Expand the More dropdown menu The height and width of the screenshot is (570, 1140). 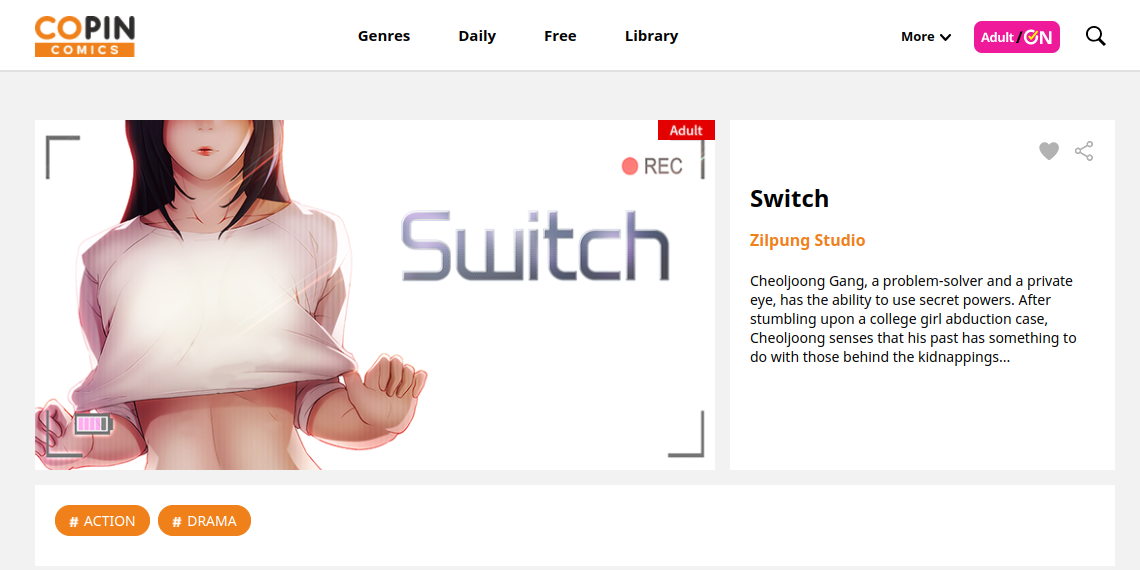(x=926, y=36)
